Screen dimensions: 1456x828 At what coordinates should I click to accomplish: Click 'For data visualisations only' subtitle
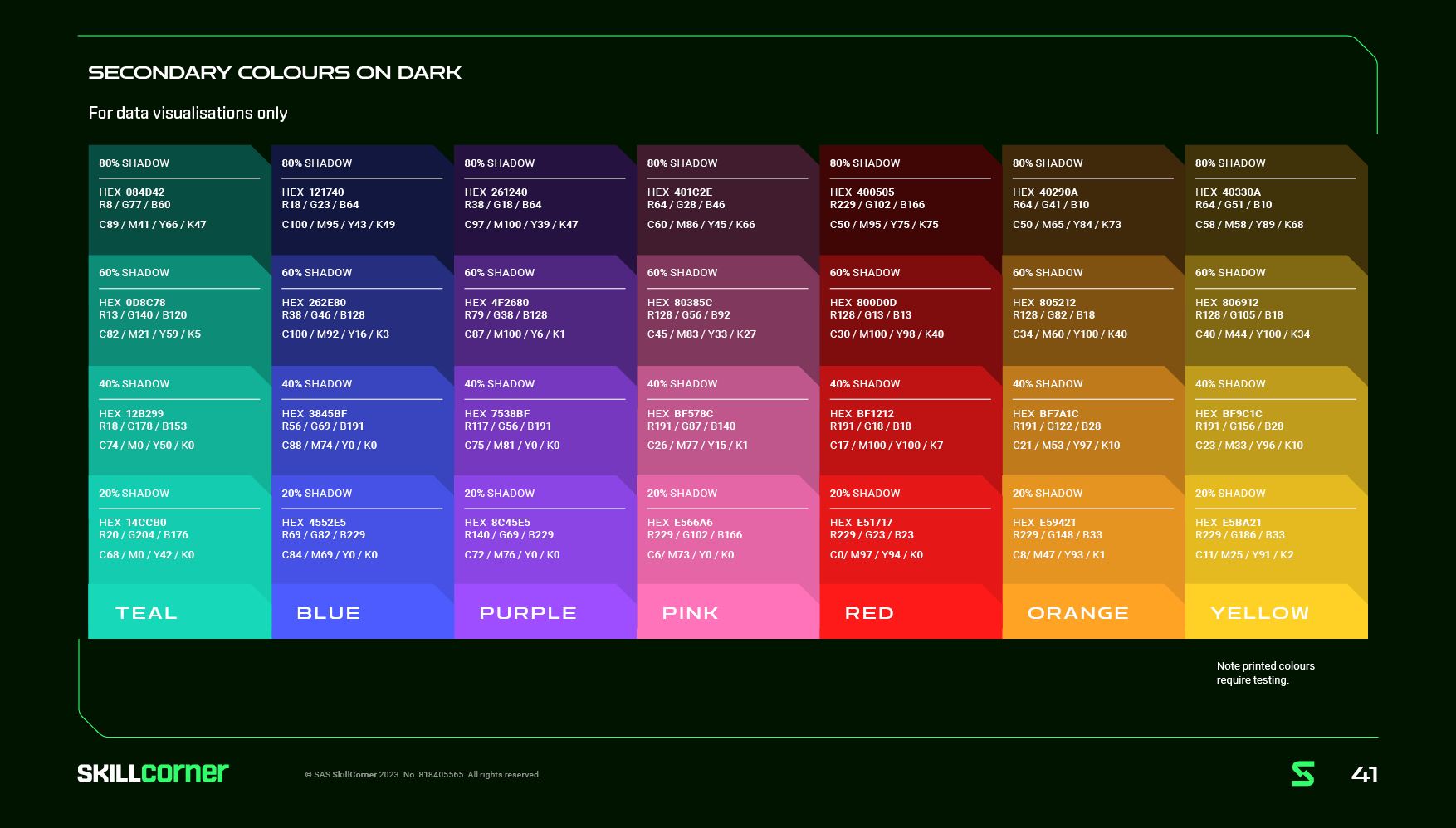tap(188, 113)
